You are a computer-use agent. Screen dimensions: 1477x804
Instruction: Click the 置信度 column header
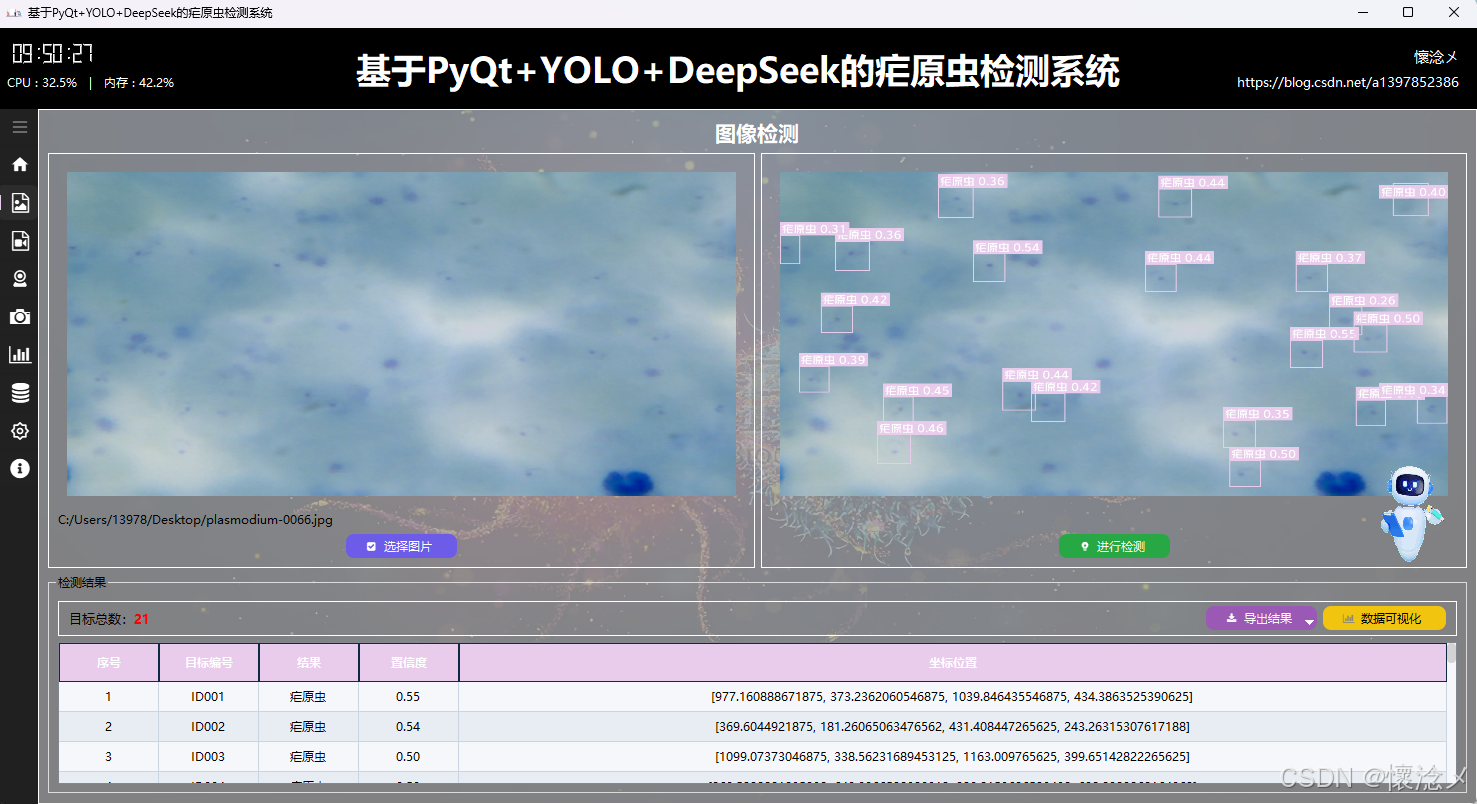[x=409, y=663]
